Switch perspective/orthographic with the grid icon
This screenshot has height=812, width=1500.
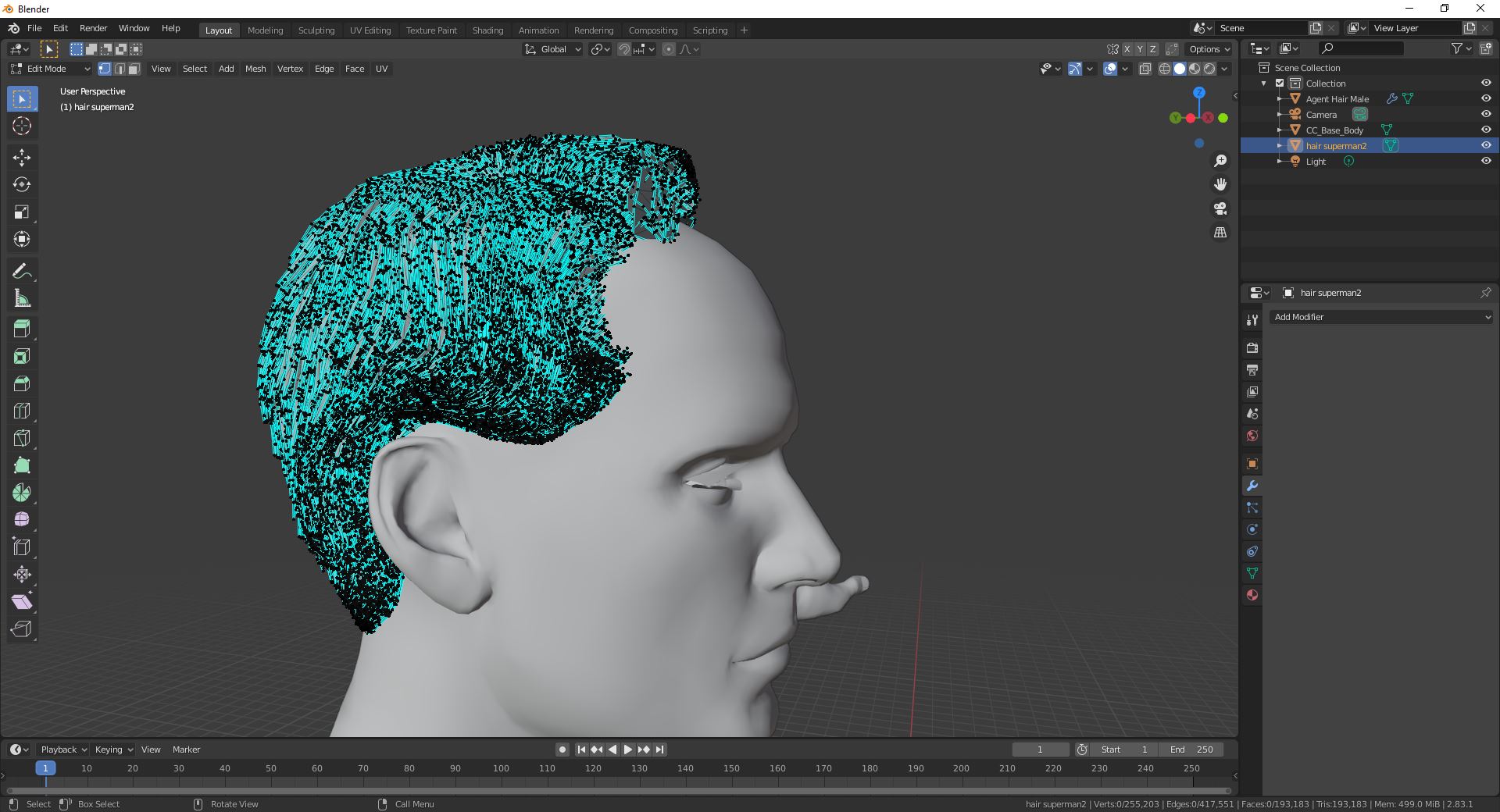pos(1220,233)
